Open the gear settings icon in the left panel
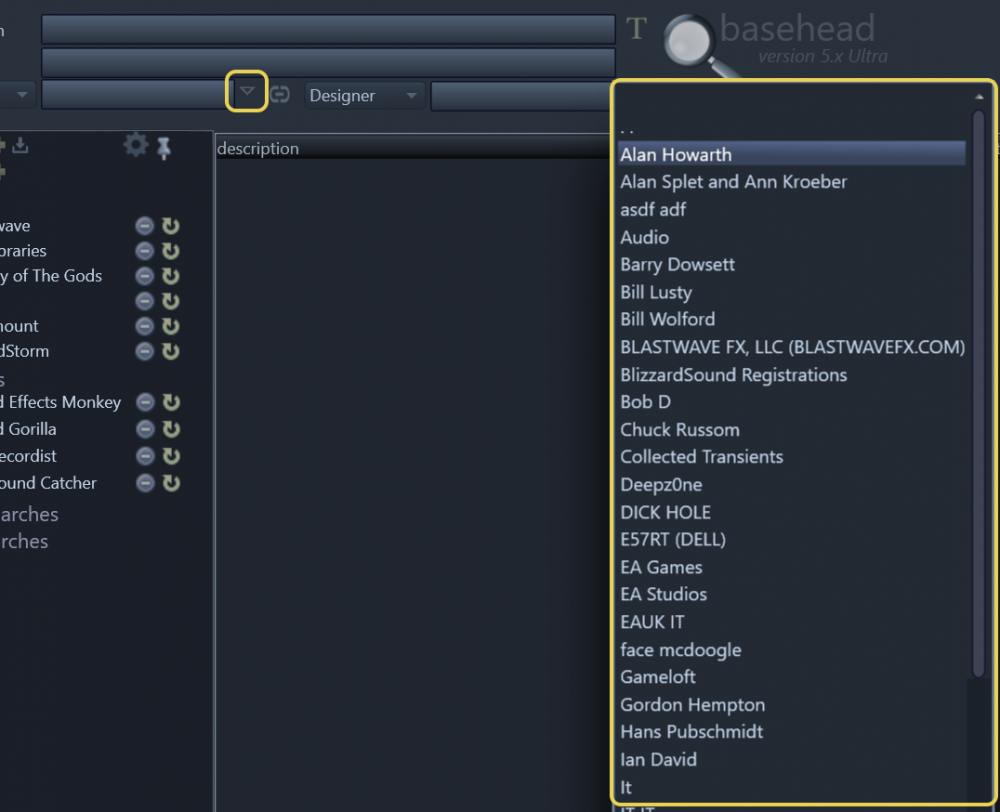The width and height of the screenshot is (1000, 812). [135, 145]
